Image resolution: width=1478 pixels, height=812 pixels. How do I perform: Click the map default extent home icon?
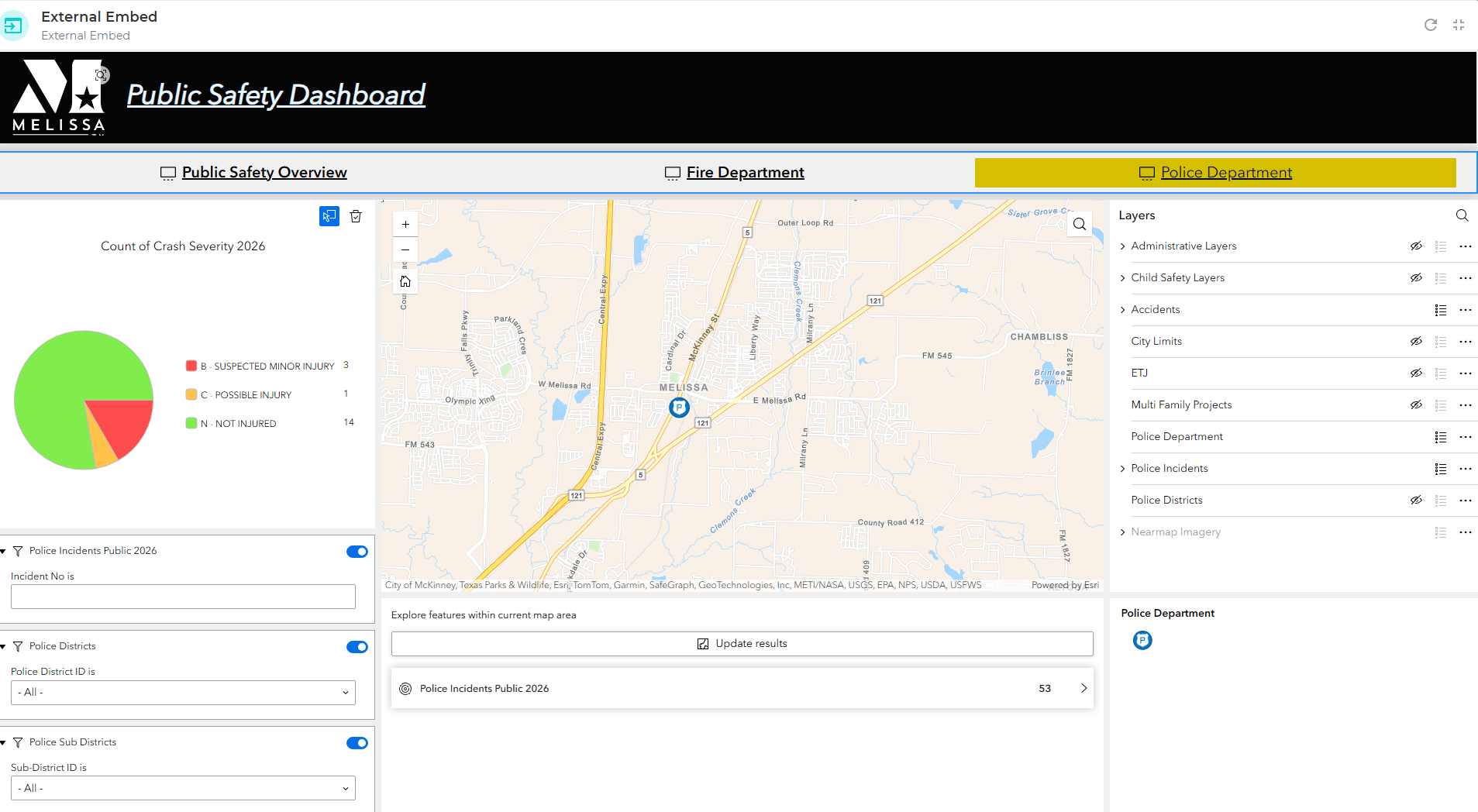point(405,281)
